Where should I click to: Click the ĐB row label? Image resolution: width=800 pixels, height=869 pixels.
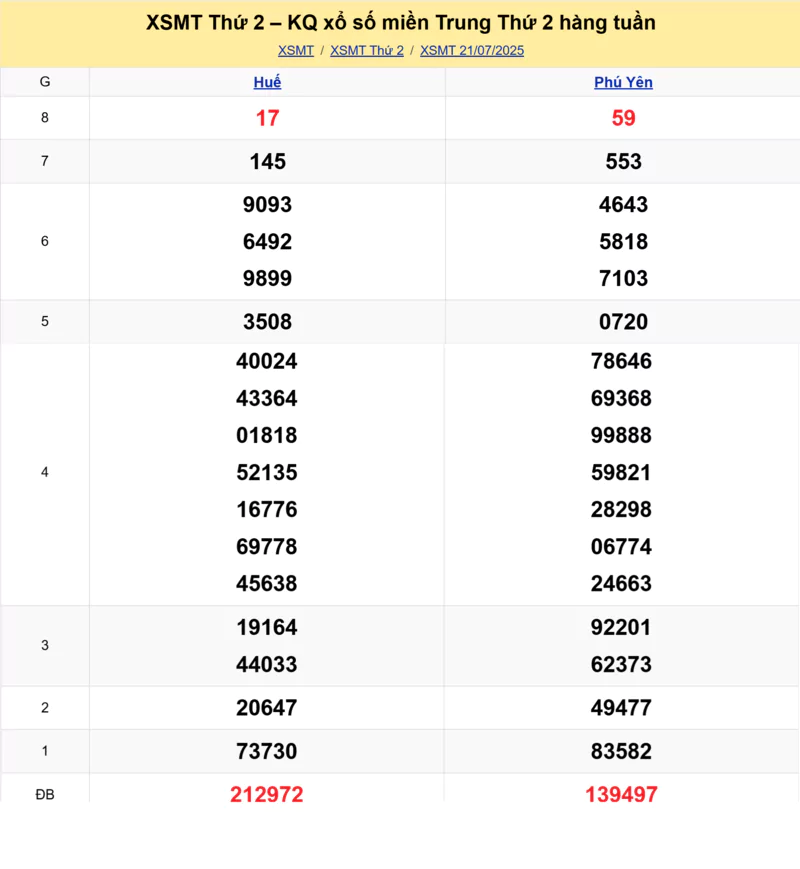pos(45,794)
